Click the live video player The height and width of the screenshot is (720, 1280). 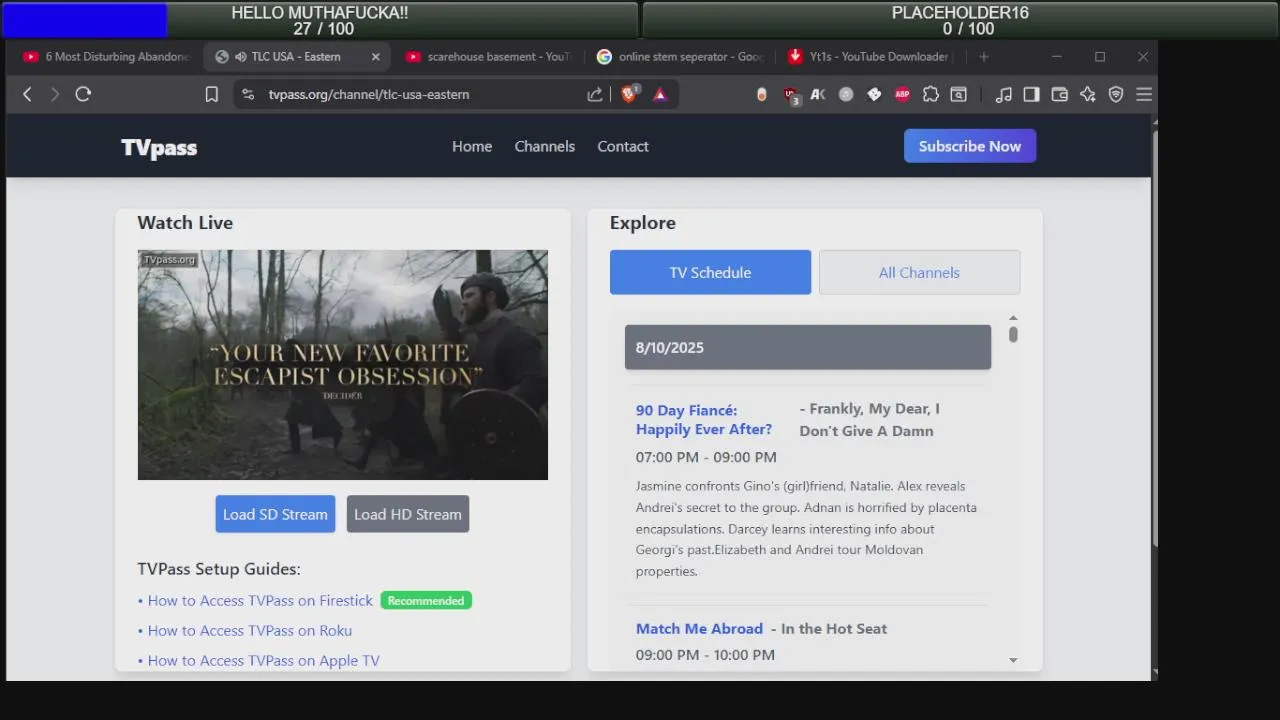click(x=343, y=365)
